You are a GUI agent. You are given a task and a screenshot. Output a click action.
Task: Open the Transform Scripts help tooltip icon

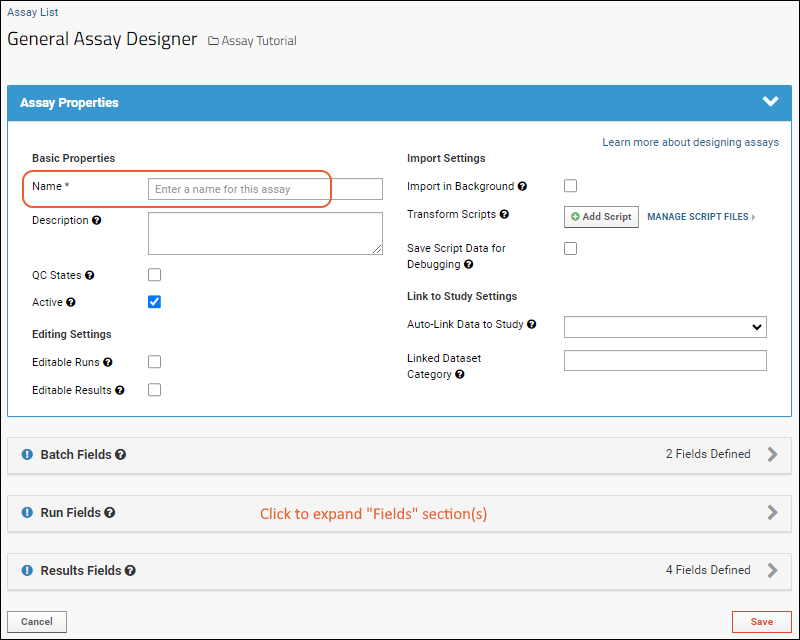coord(504,215)
